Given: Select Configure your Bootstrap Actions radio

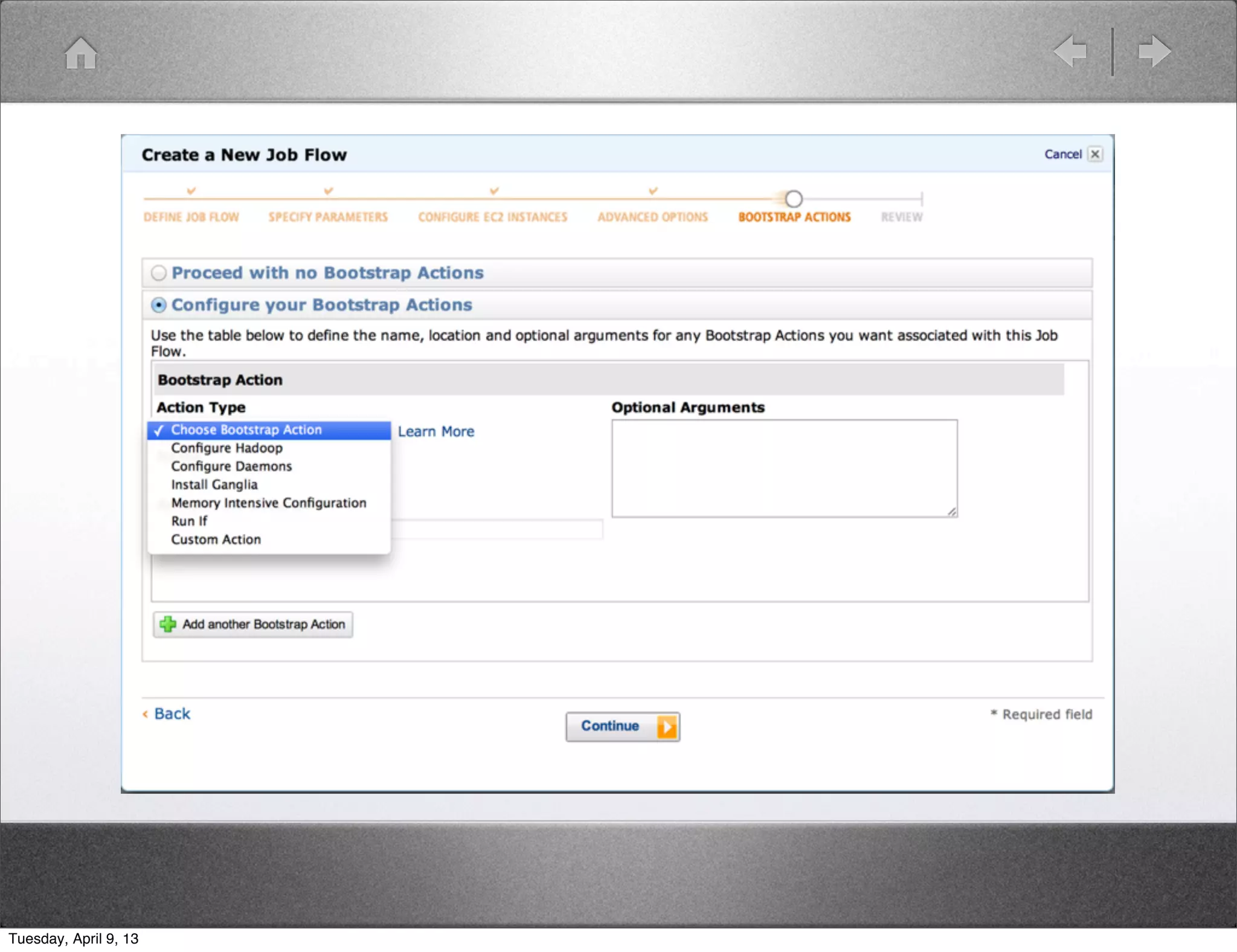Looking at the screenshot, I should point(159,306).
